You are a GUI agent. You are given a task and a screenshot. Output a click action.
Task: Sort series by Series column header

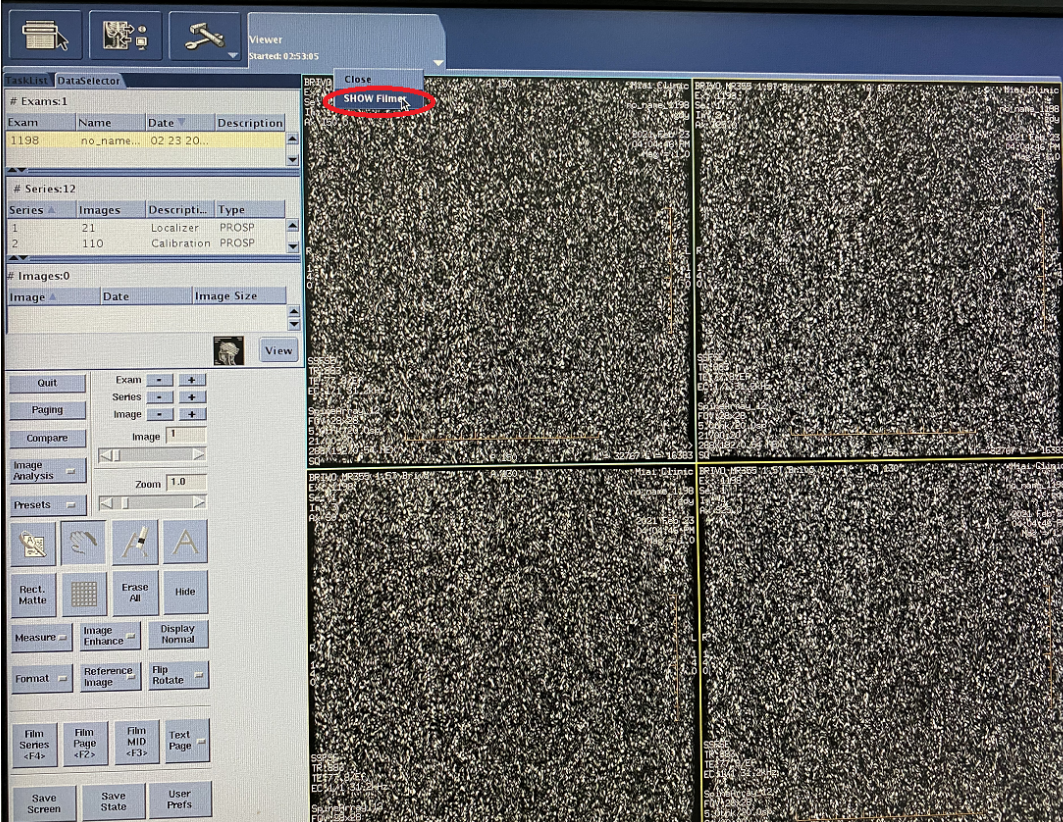click(41, 210)
